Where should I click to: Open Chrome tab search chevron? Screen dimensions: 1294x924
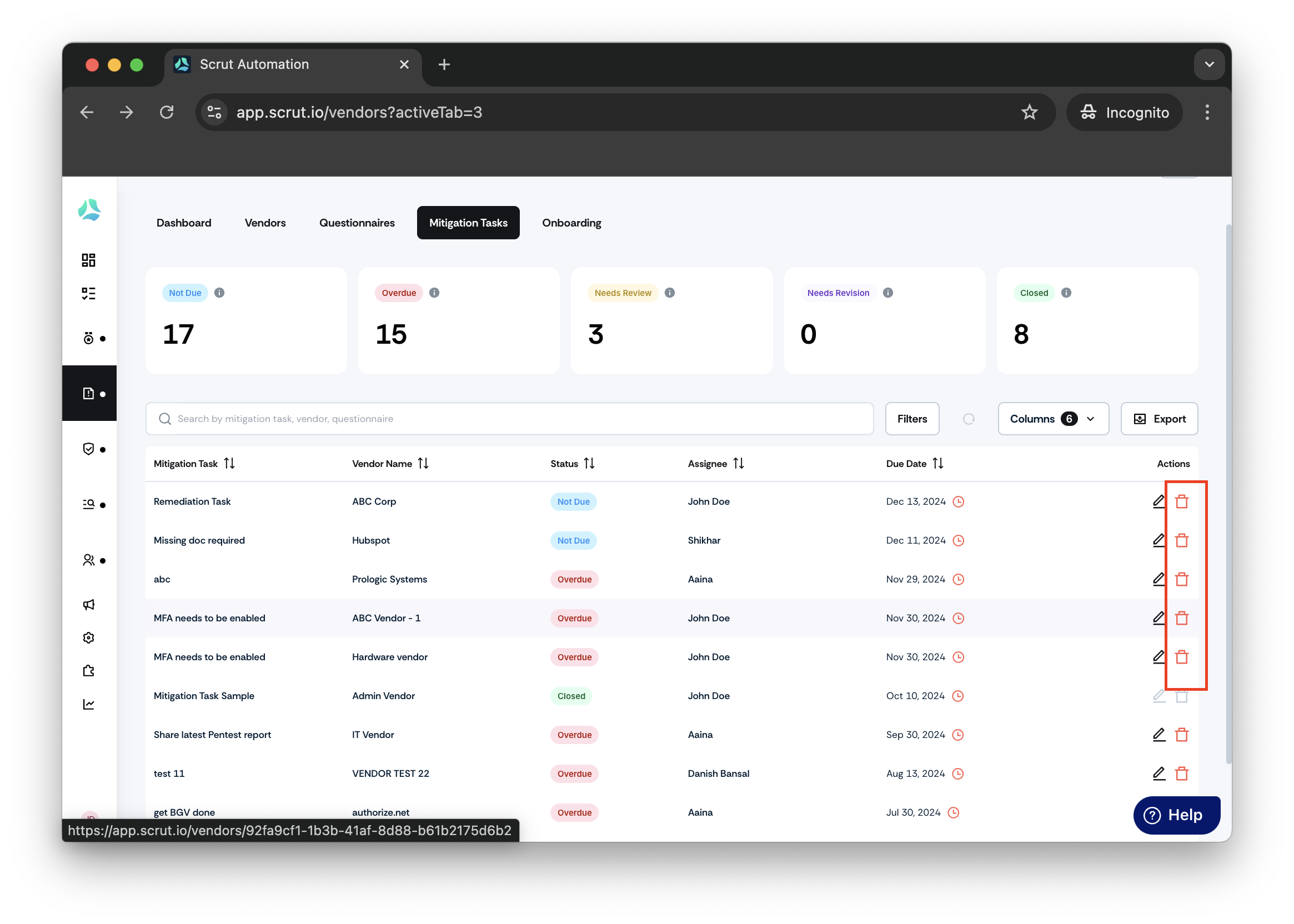1209,64
